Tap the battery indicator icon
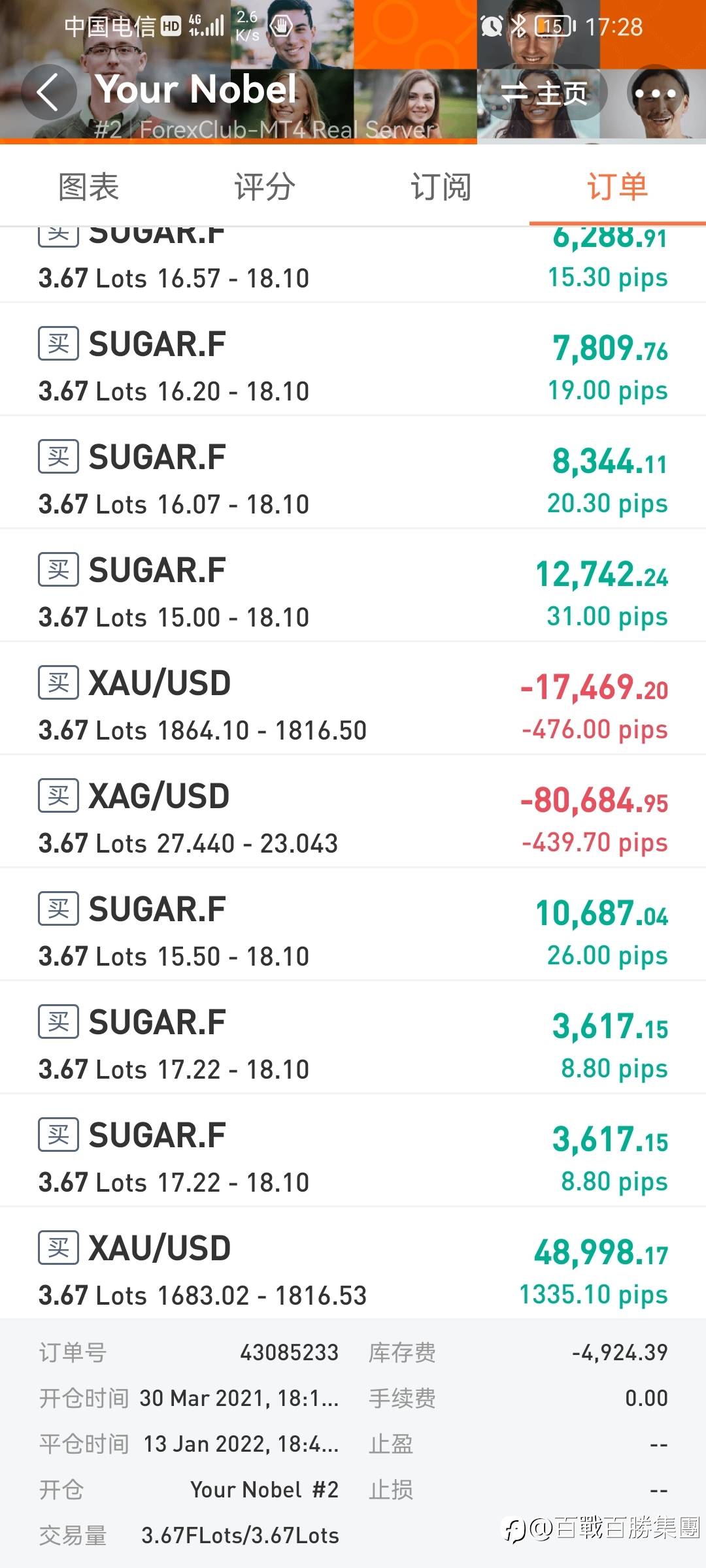 (554, 26)
